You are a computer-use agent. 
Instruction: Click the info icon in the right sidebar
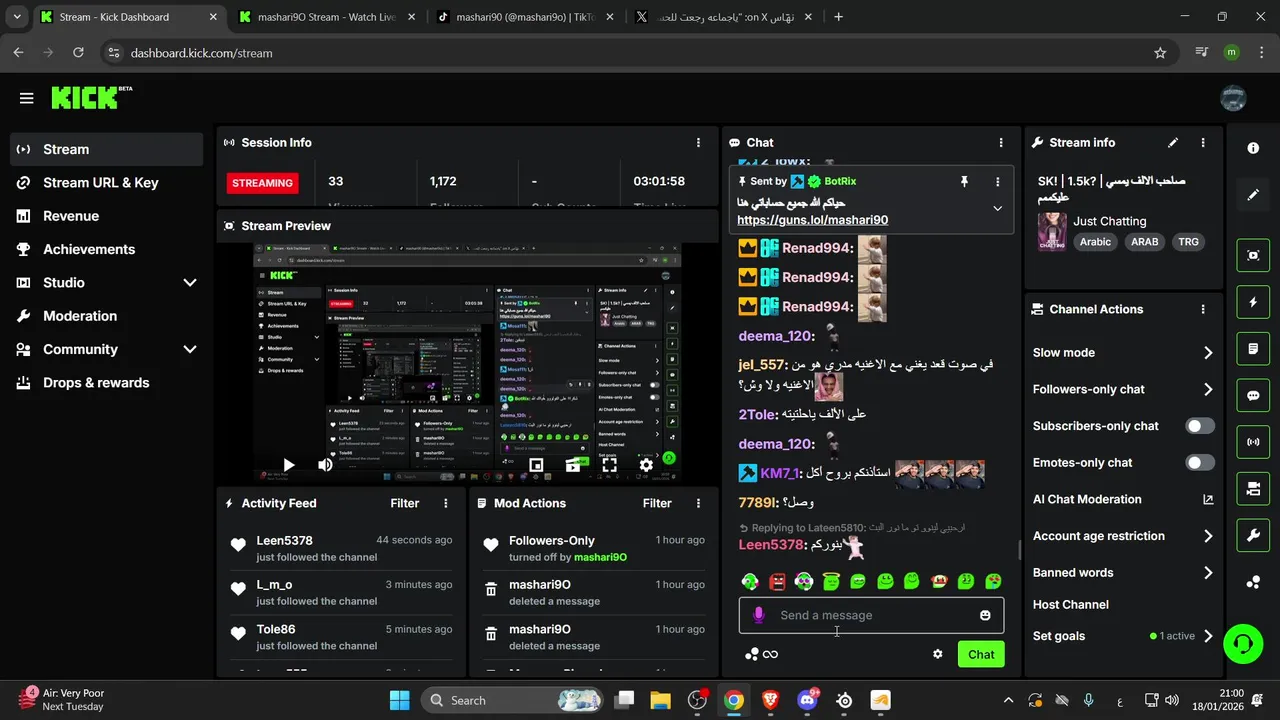coord(1253,148)
